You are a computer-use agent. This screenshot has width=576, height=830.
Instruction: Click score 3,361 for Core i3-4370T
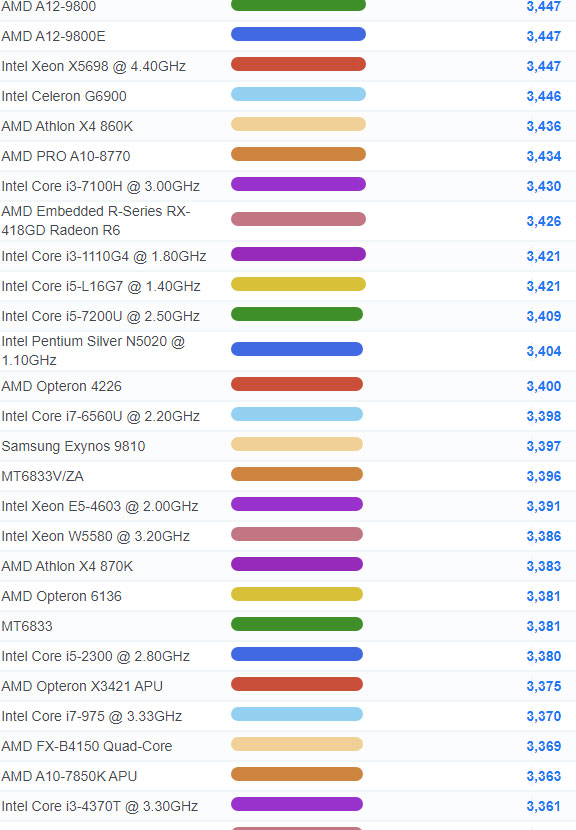coord(544,806)
